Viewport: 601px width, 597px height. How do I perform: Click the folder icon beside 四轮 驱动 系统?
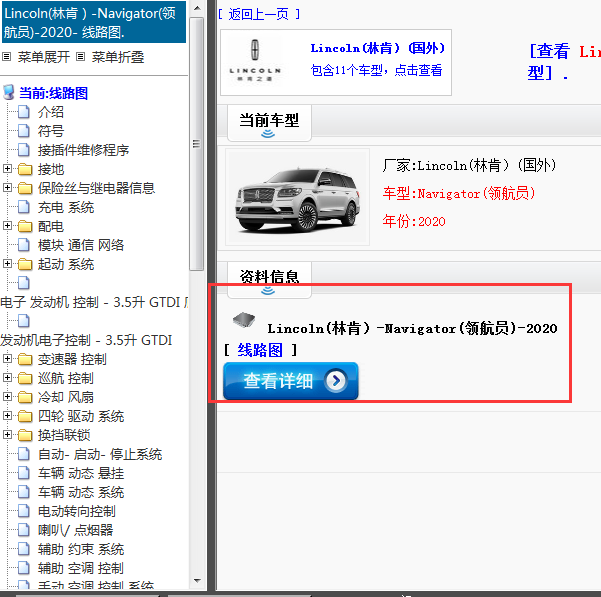[25, 416]
